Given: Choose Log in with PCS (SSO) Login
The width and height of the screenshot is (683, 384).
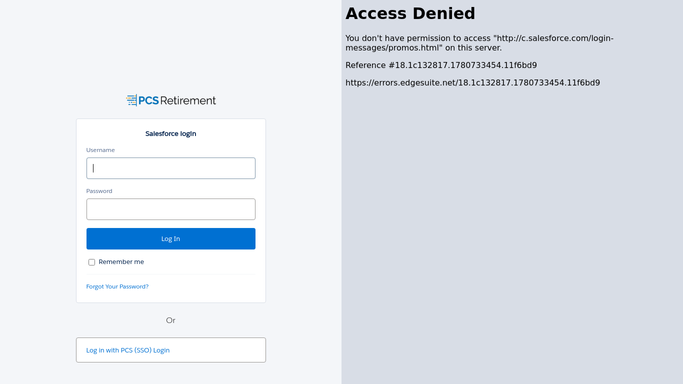Looking at the screenshot, I should click(171, 350).
